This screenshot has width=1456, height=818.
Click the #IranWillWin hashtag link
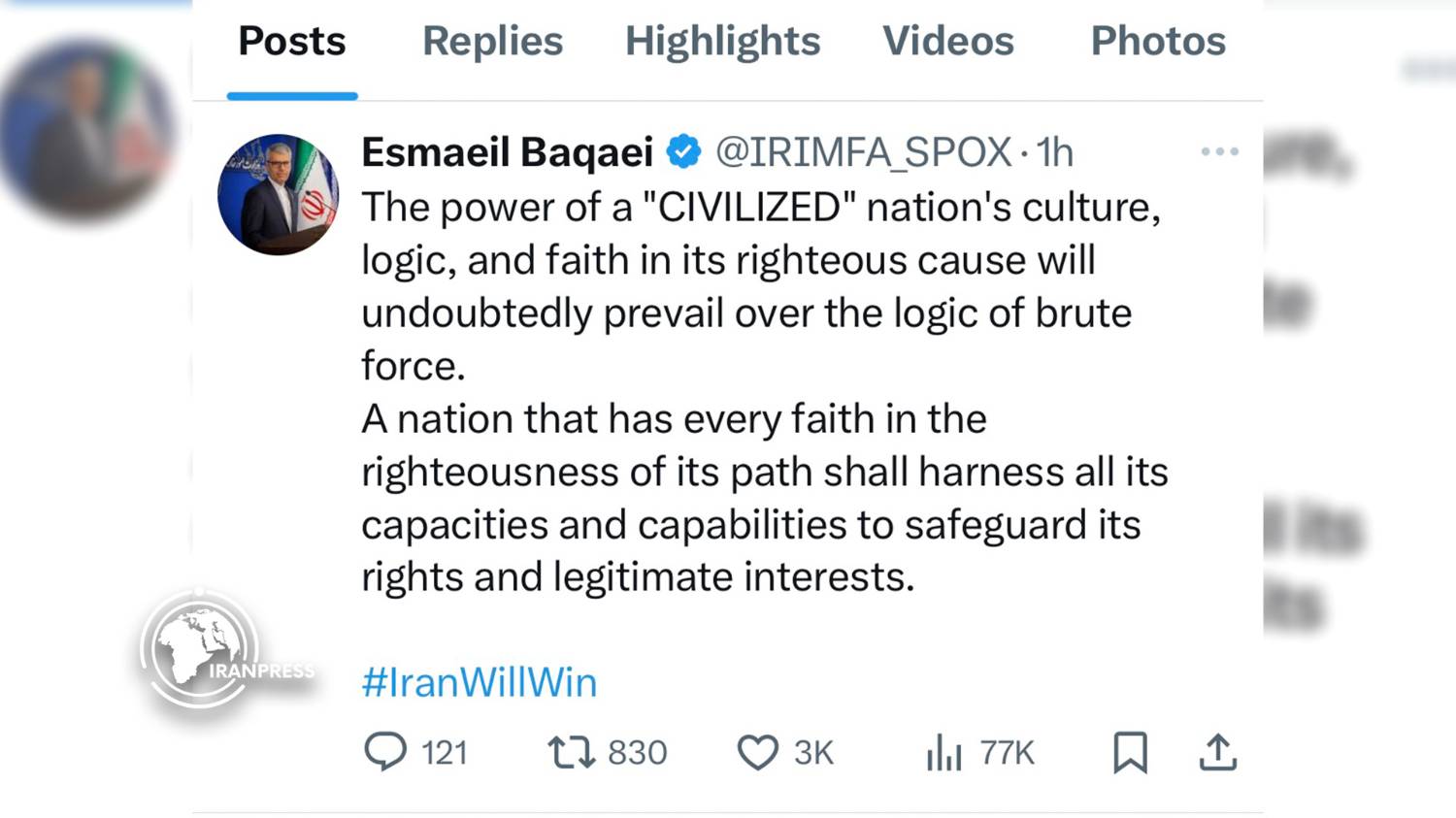480,682
